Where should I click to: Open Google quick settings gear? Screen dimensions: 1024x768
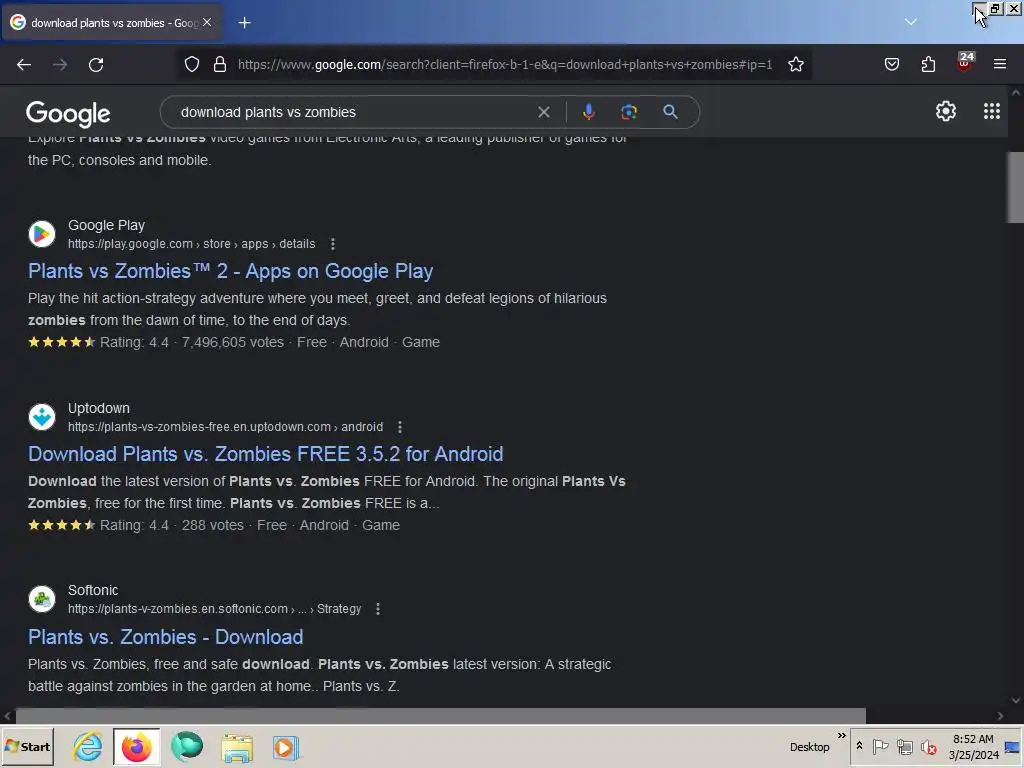[x=946, y=112]
